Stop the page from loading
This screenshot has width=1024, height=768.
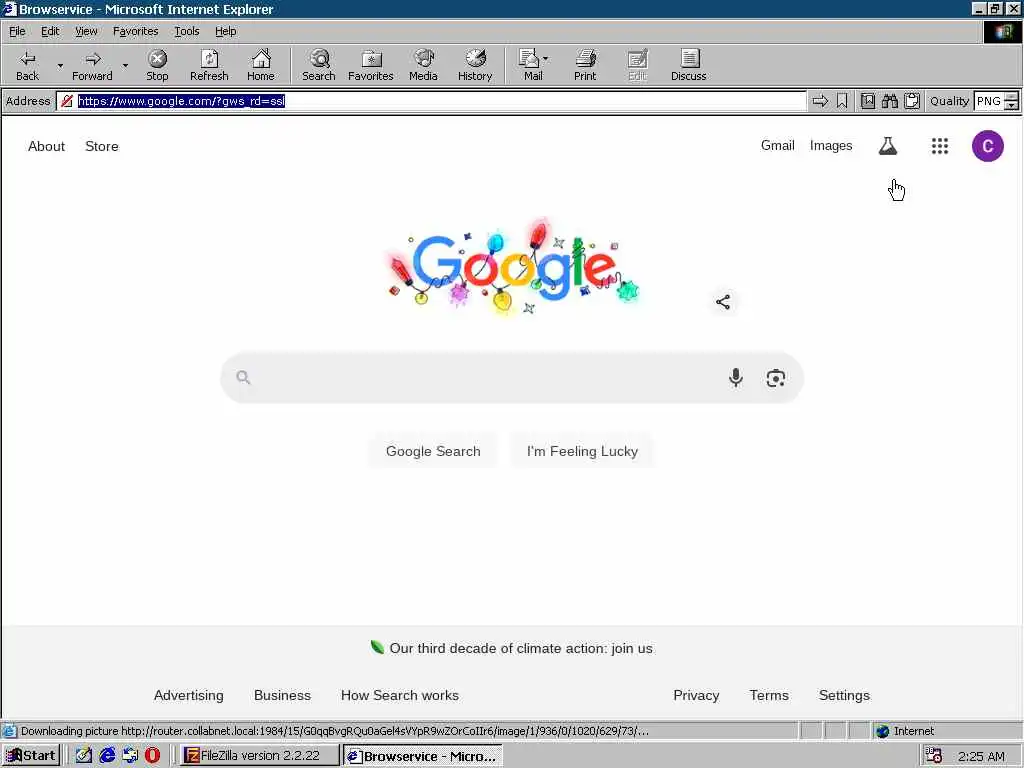157,65
